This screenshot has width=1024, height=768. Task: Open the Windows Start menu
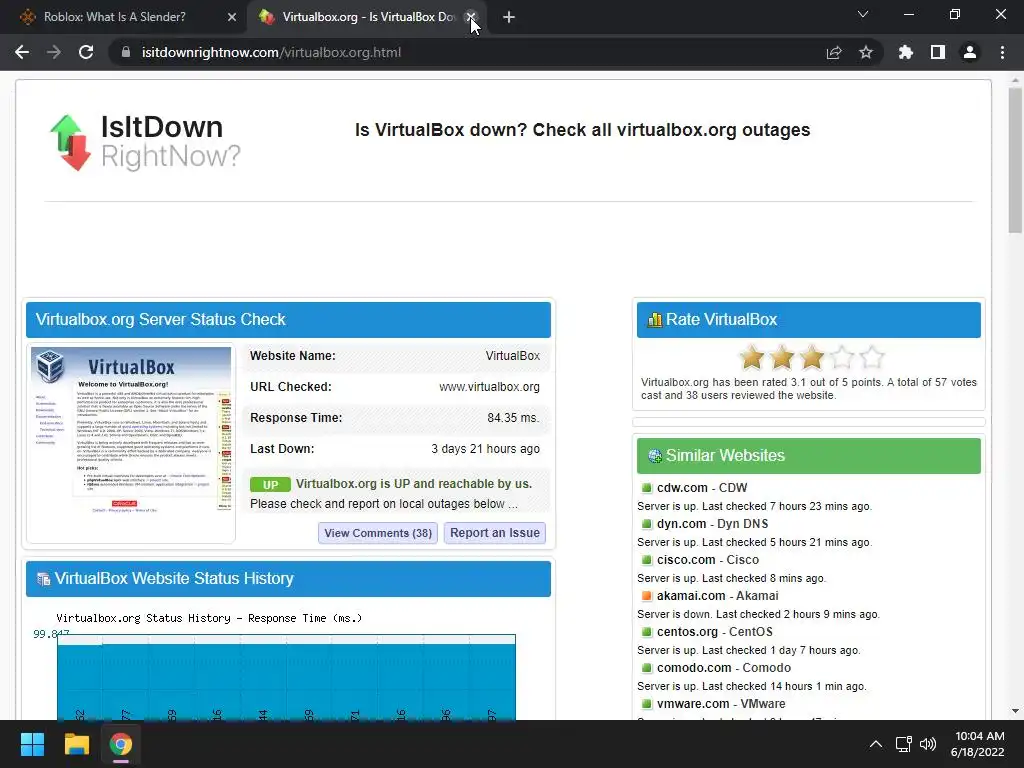coord(32,744)
